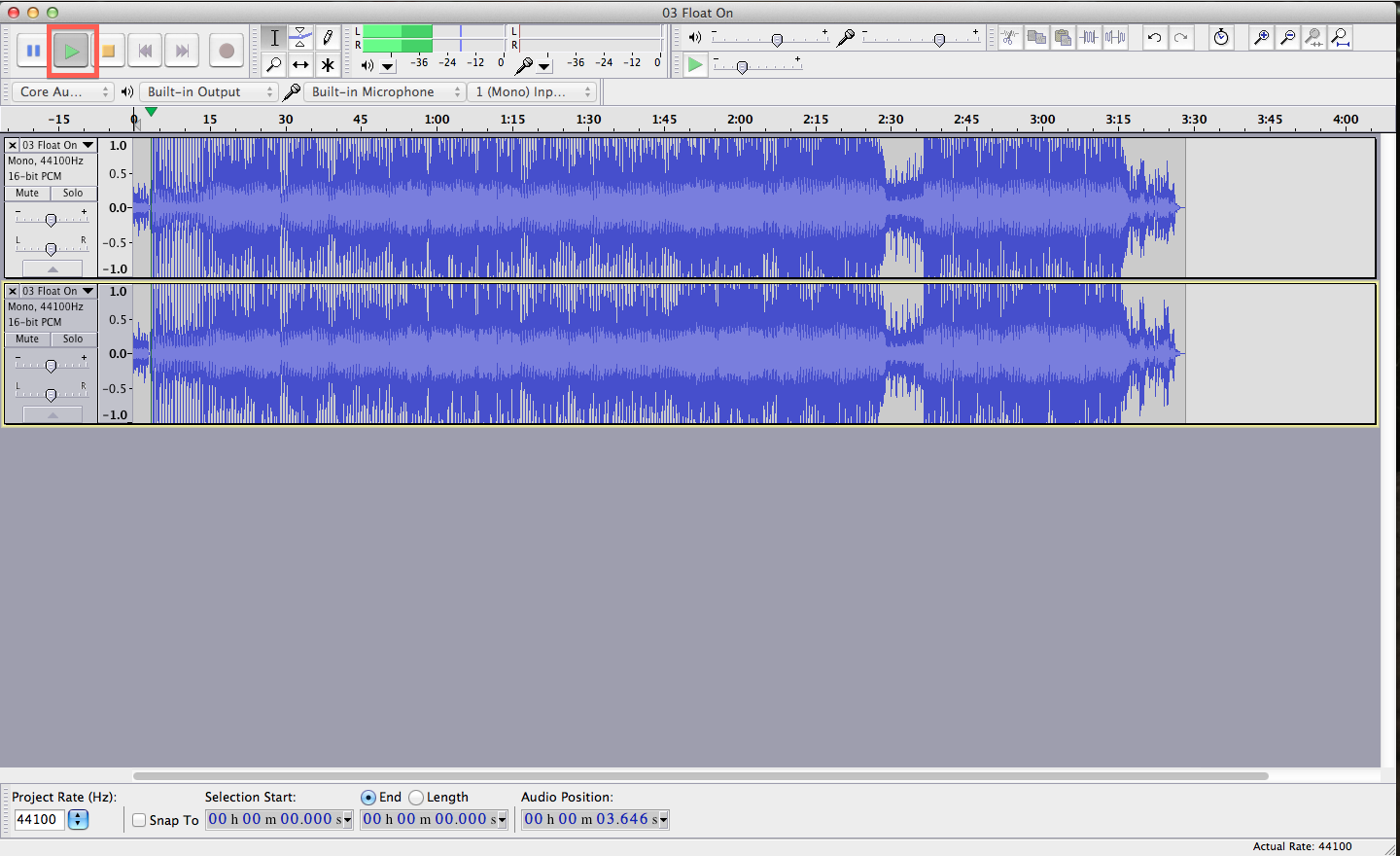Click the Zoom Out magnifier
Image resolution: width=1400 pixels, height=856 pixels.
point(1287,38)
